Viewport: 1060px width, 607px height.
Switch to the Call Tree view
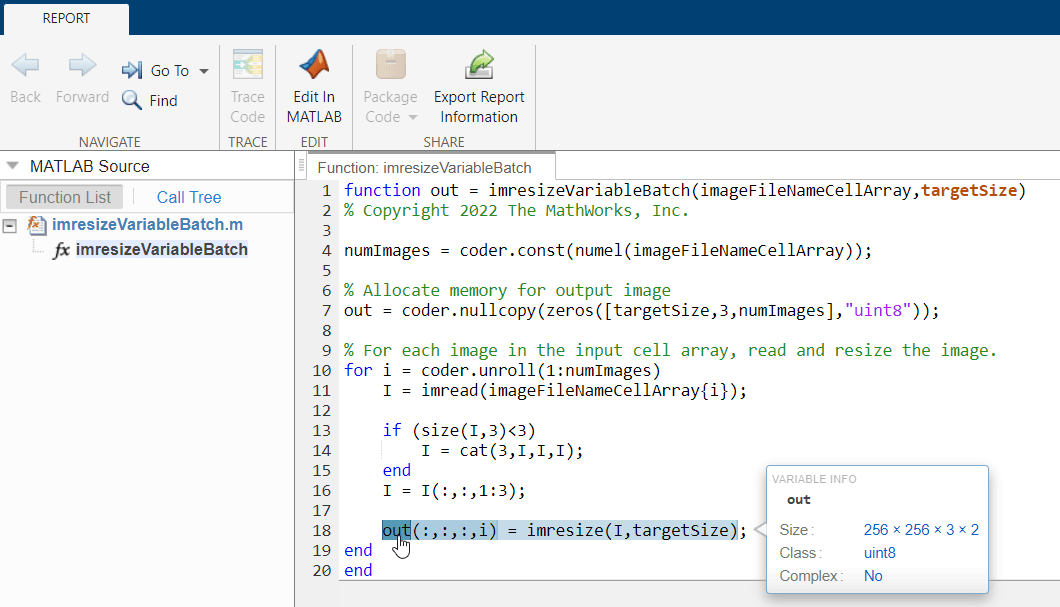click(x=189, y=197)
